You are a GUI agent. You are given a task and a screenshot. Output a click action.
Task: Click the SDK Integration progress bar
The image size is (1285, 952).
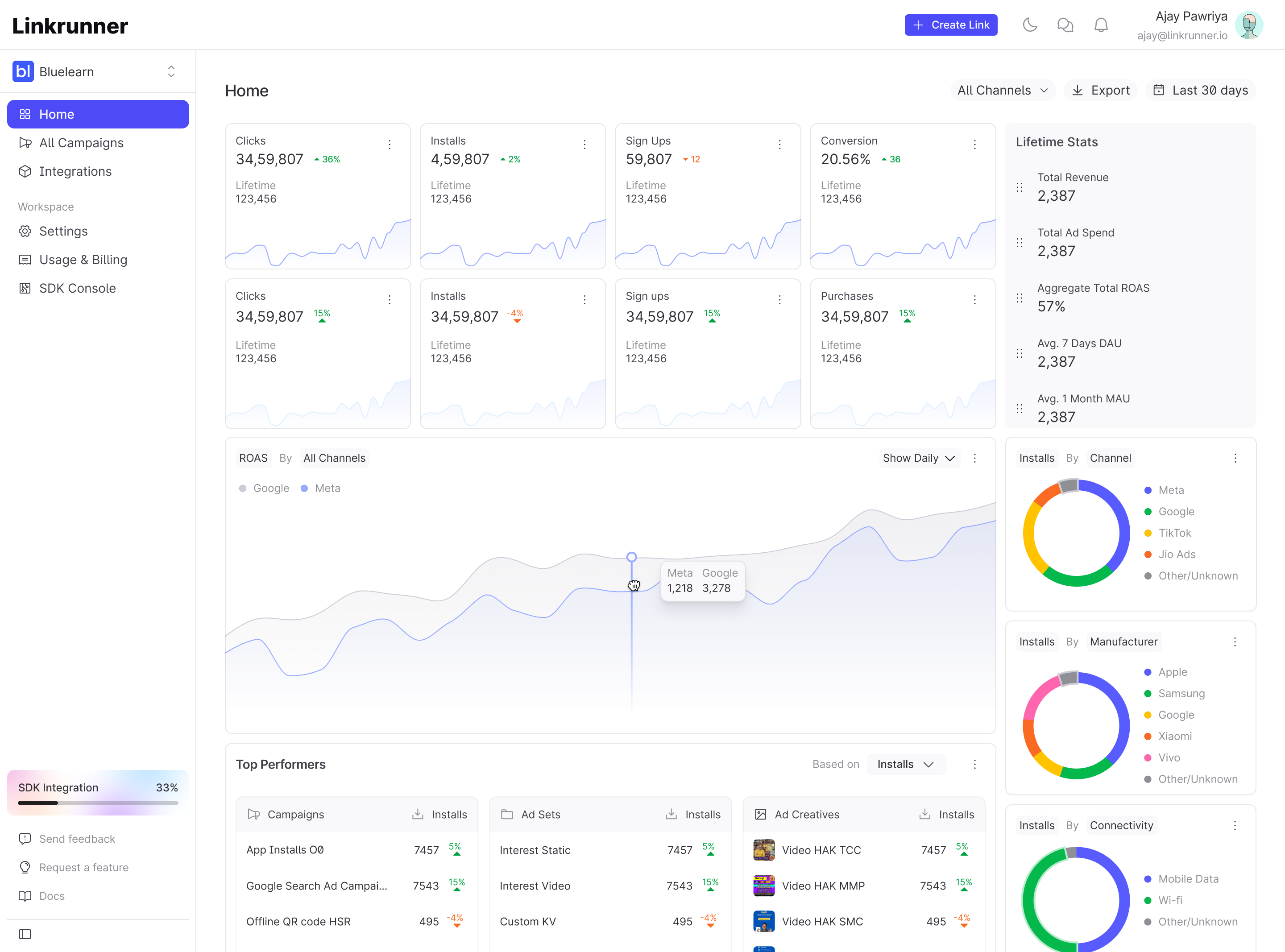coord(98,803)
